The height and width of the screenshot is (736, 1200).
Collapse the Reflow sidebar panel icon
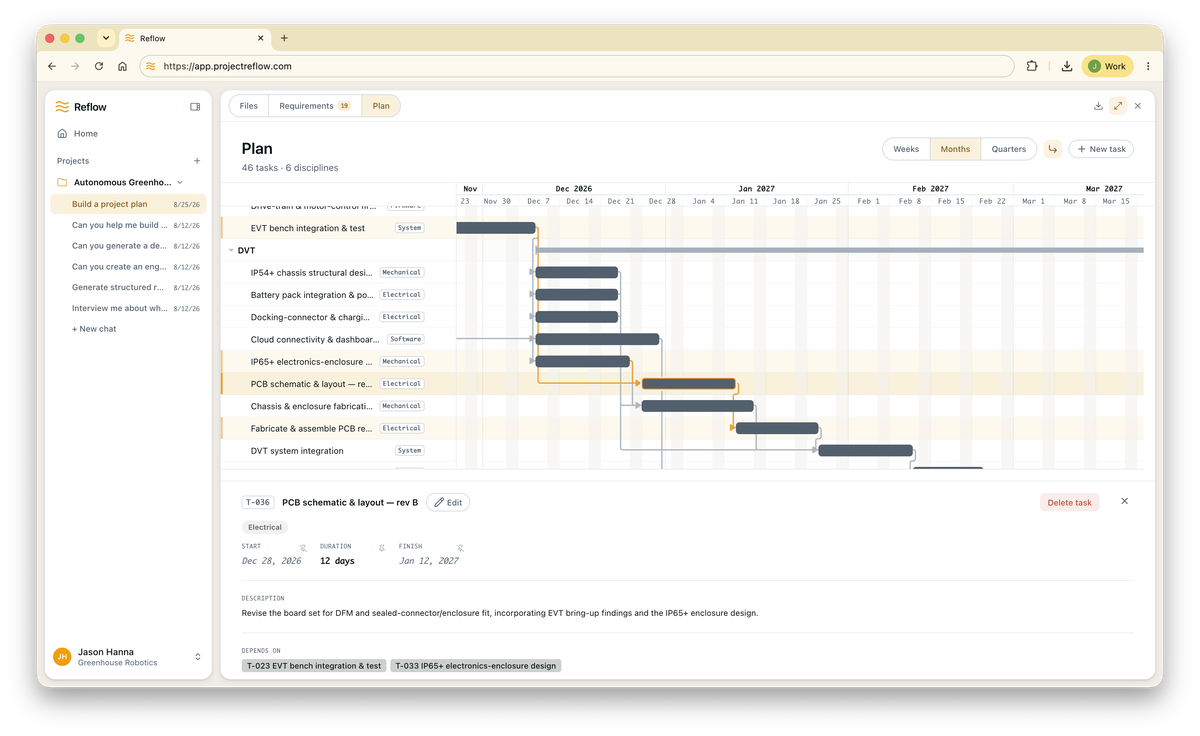195,107
